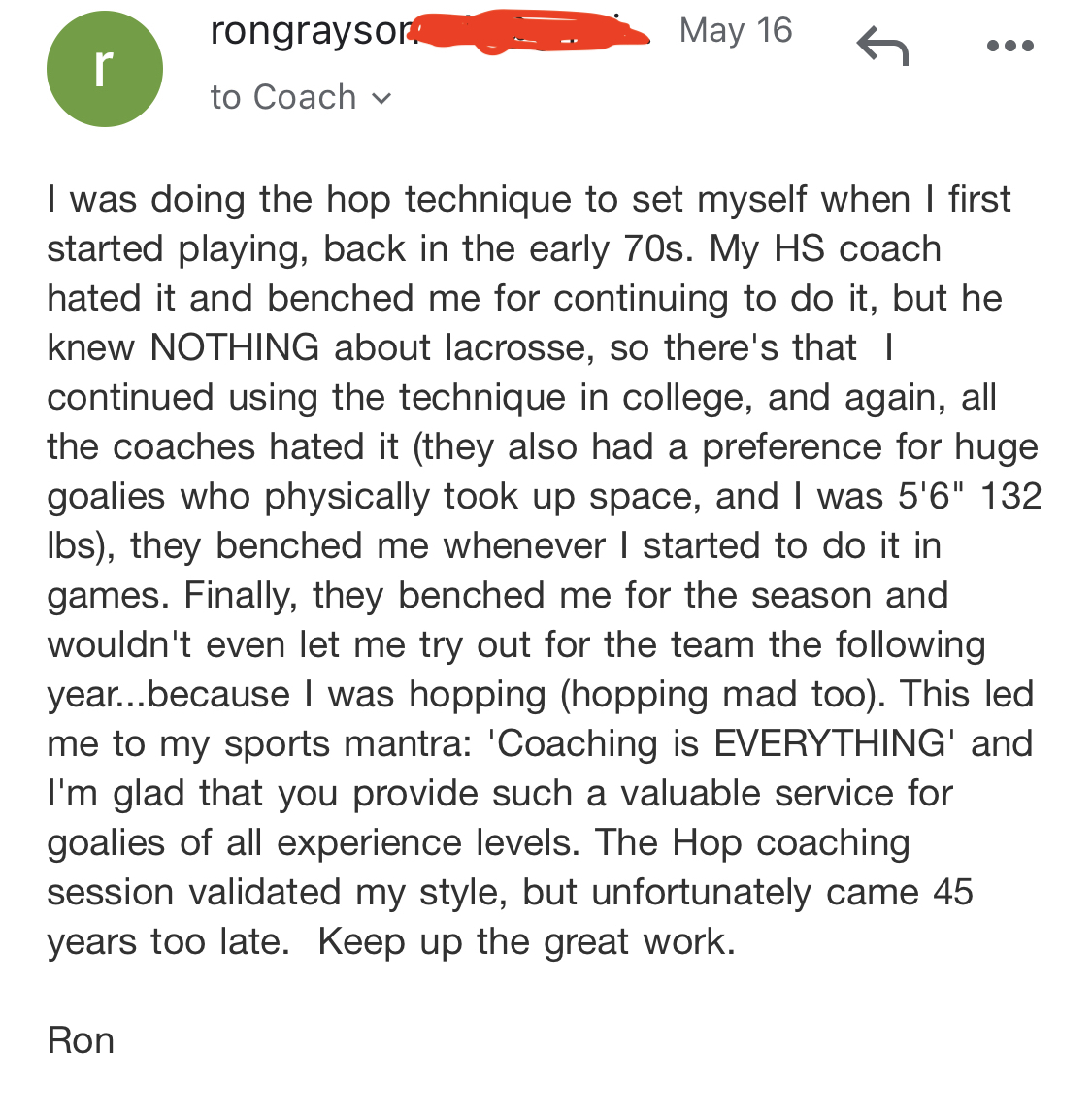Open the three-dot more options menu
The image size is (1092, 1117).
point(1010,47)
